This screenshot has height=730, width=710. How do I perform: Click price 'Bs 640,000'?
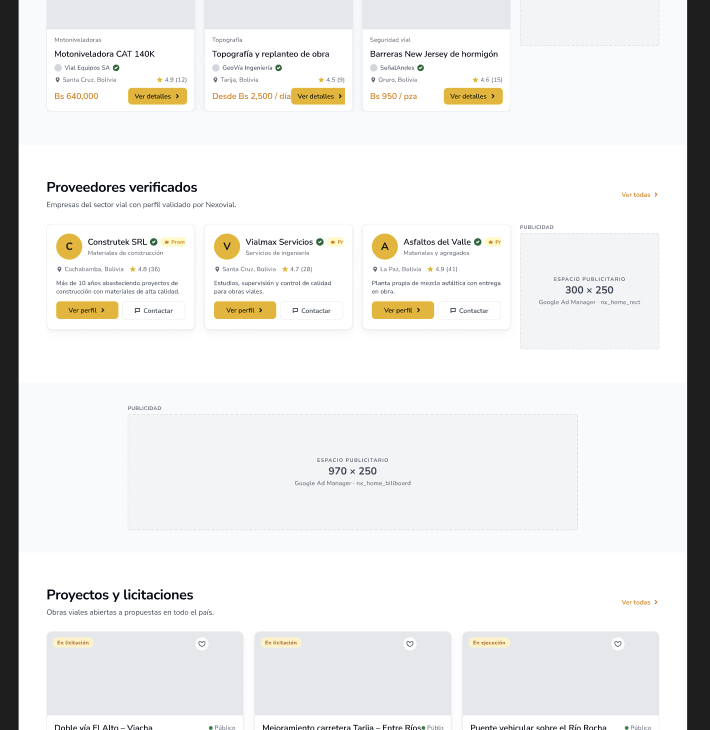pos(76,96)
